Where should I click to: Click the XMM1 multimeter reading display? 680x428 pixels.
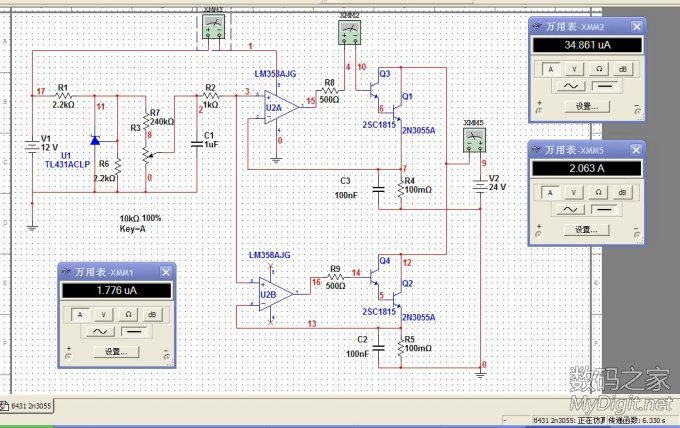coord(114,291)
